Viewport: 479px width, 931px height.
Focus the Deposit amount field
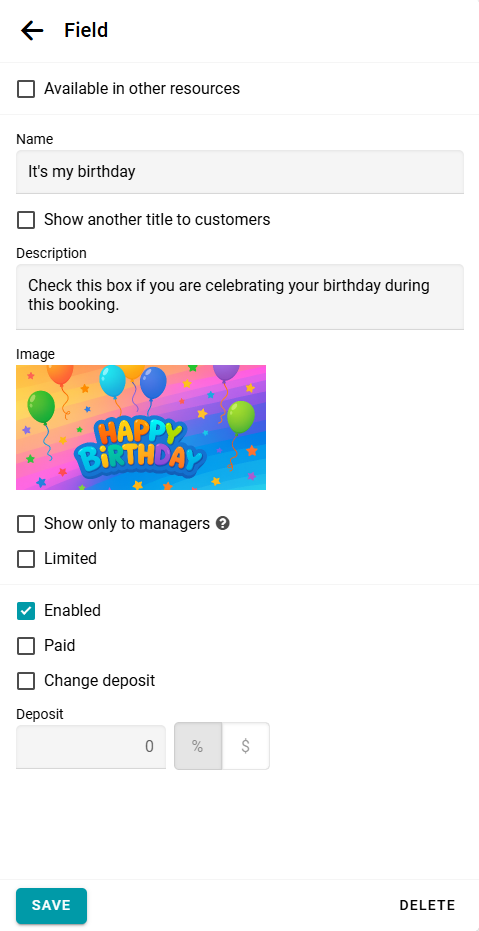point(91,746)
